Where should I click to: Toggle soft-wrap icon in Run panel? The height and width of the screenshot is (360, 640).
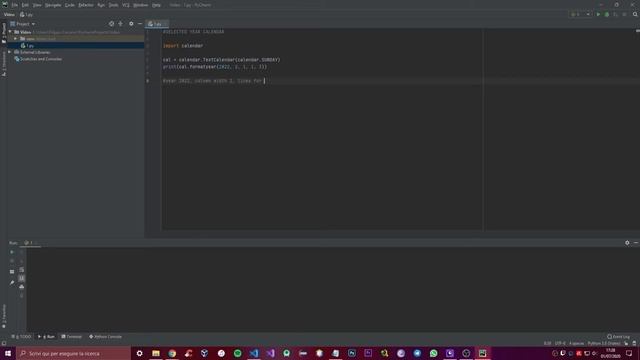(x=22, y=270)
